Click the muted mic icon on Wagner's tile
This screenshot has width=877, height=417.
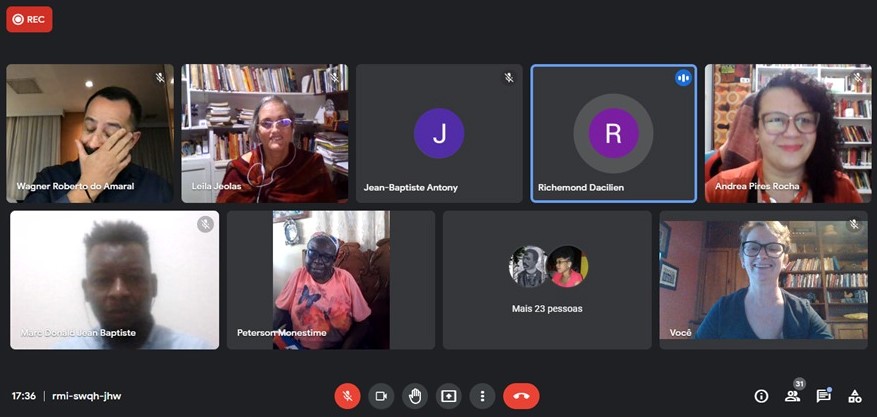click(x=159, y=78)
